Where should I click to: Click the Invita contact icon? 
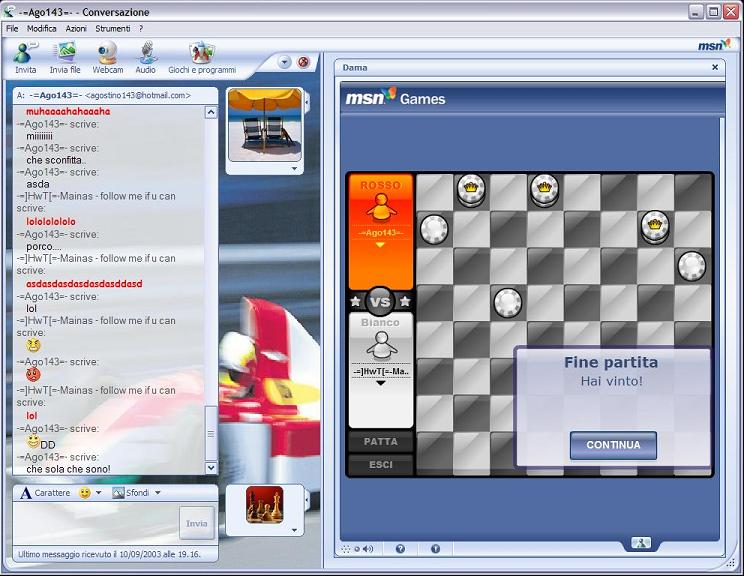pyautogui.click(x=26, y=57)
